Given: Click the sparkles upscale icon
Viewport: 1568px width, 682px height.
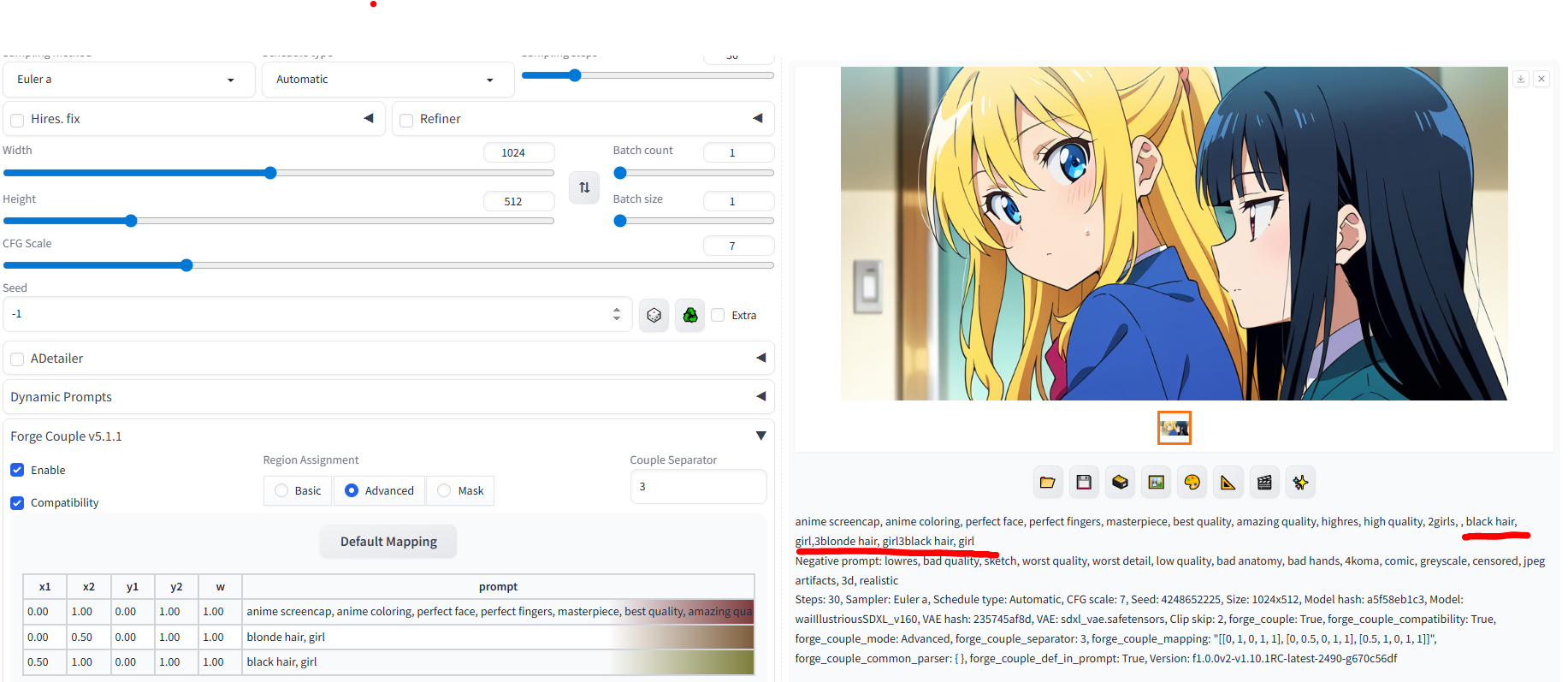Looking at the screenshot, I should [x=1301, y=483].
